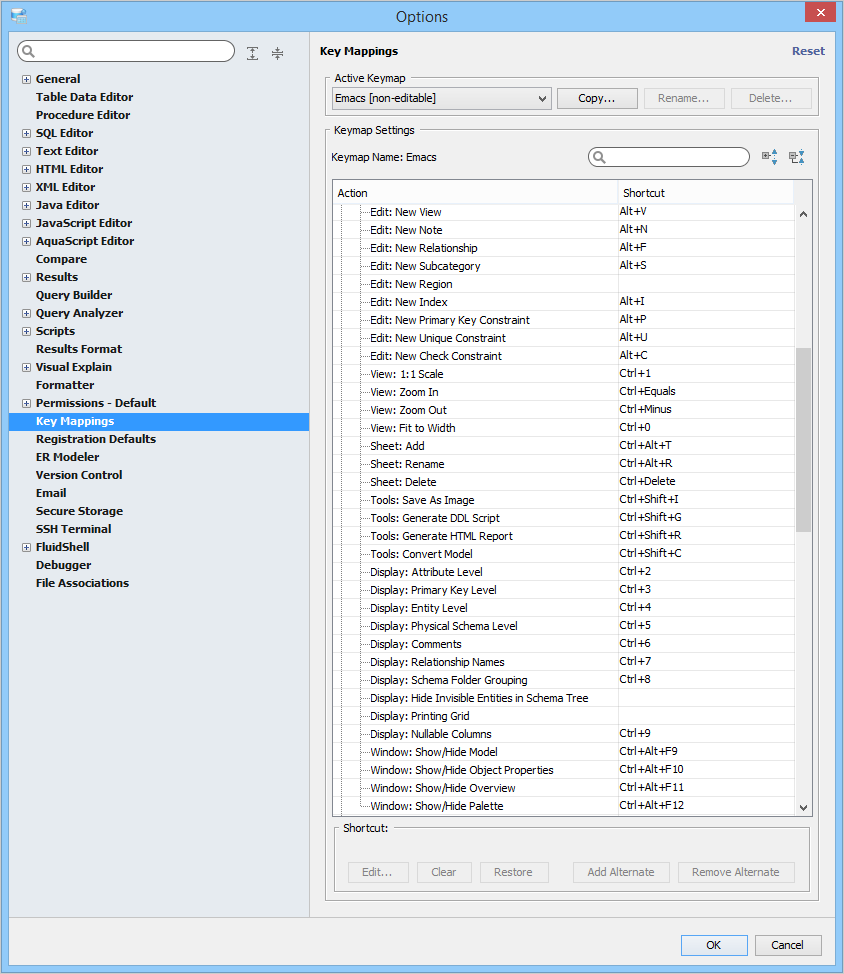Screen dimensions: 844x974
Task: Select SSH Terminal in tree
Action: [x=73, y=530]
